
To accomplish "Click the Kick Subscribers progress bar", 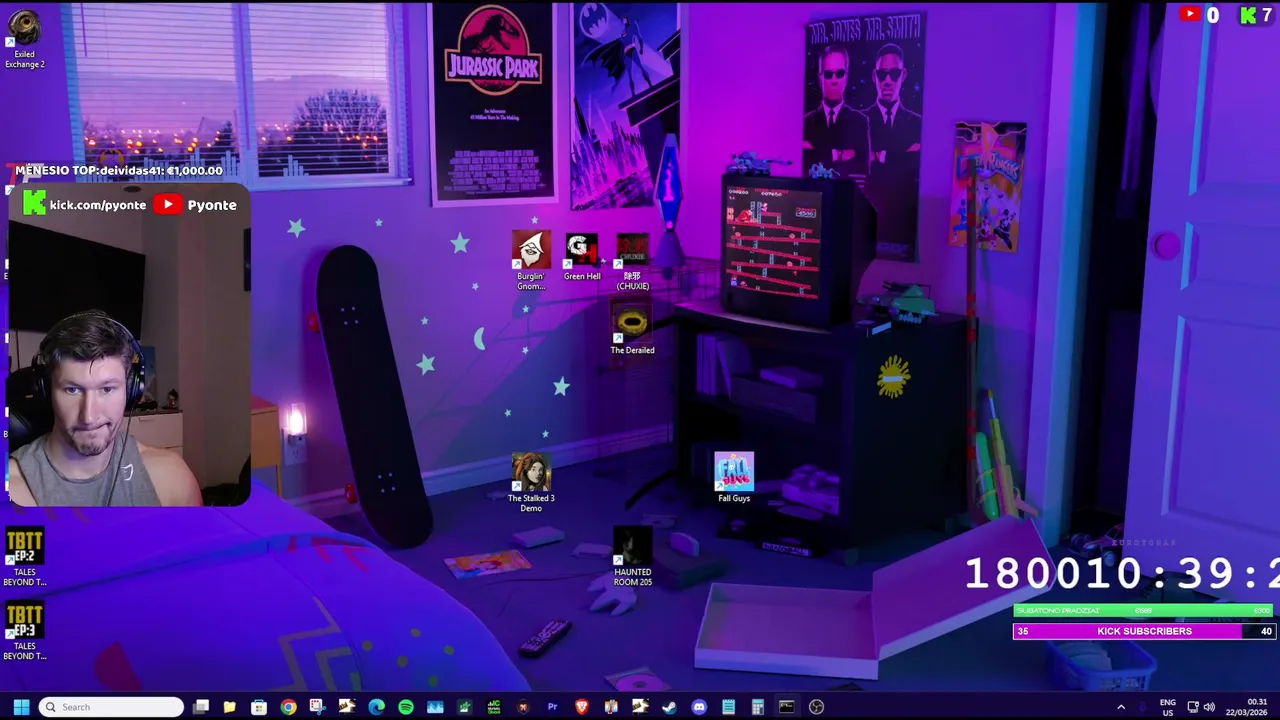I will point(1144,631).
